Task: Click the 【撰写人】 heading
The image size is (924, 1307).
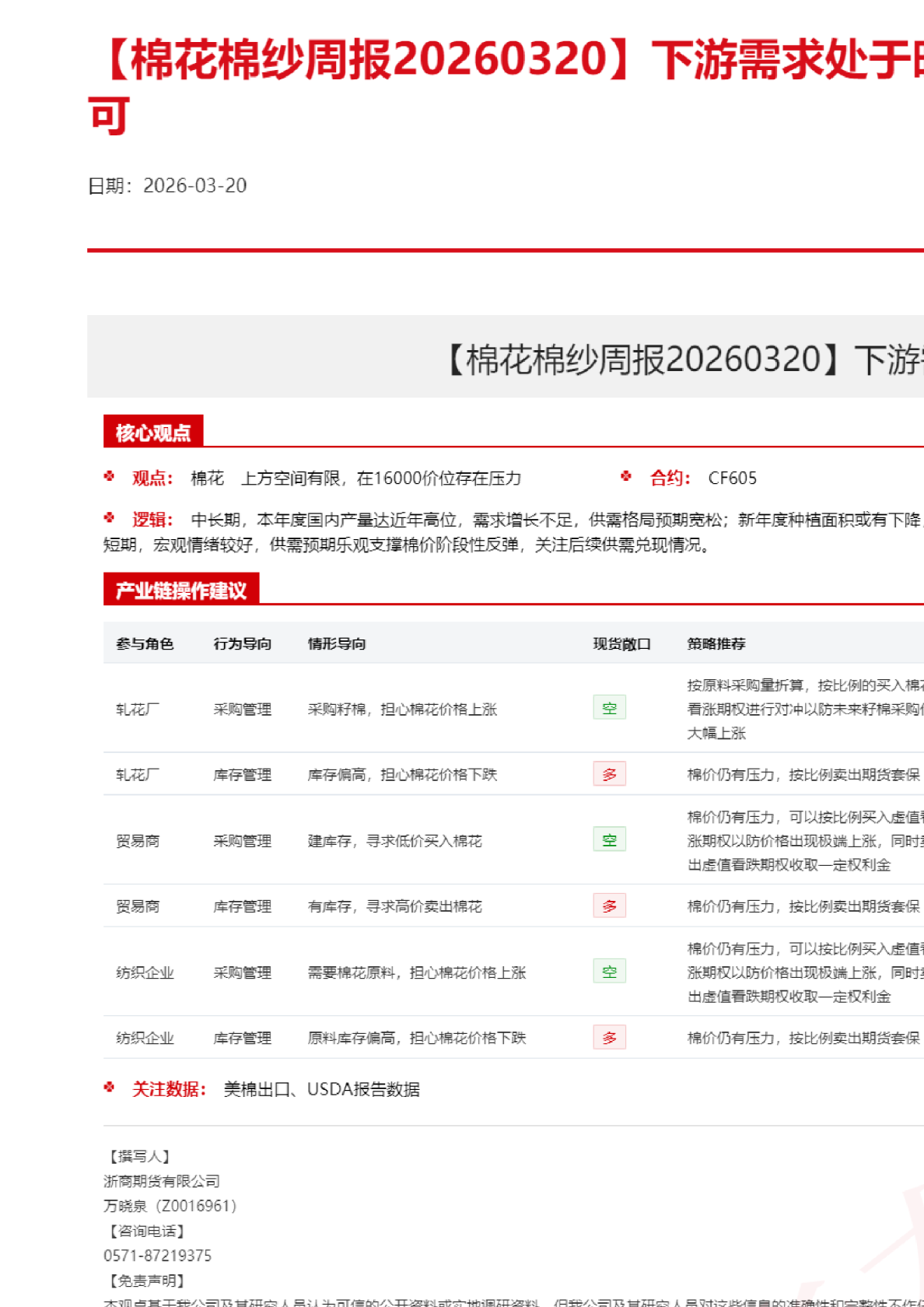Action: [x=139, y=1157]
